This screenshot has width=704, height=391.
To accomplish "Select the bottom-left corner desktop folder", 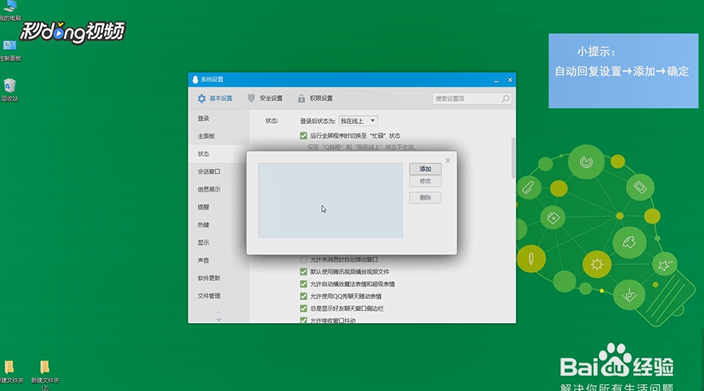I will click(x=10, y=373).
